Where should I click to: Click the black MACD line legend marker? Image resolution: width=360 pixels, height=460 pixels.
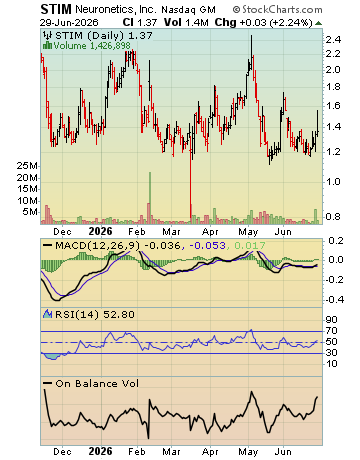point(48,245)
